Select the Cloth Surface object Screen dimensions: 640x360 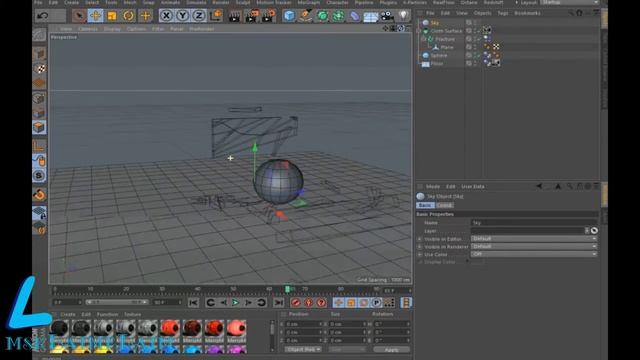click(x=447, y=31)
